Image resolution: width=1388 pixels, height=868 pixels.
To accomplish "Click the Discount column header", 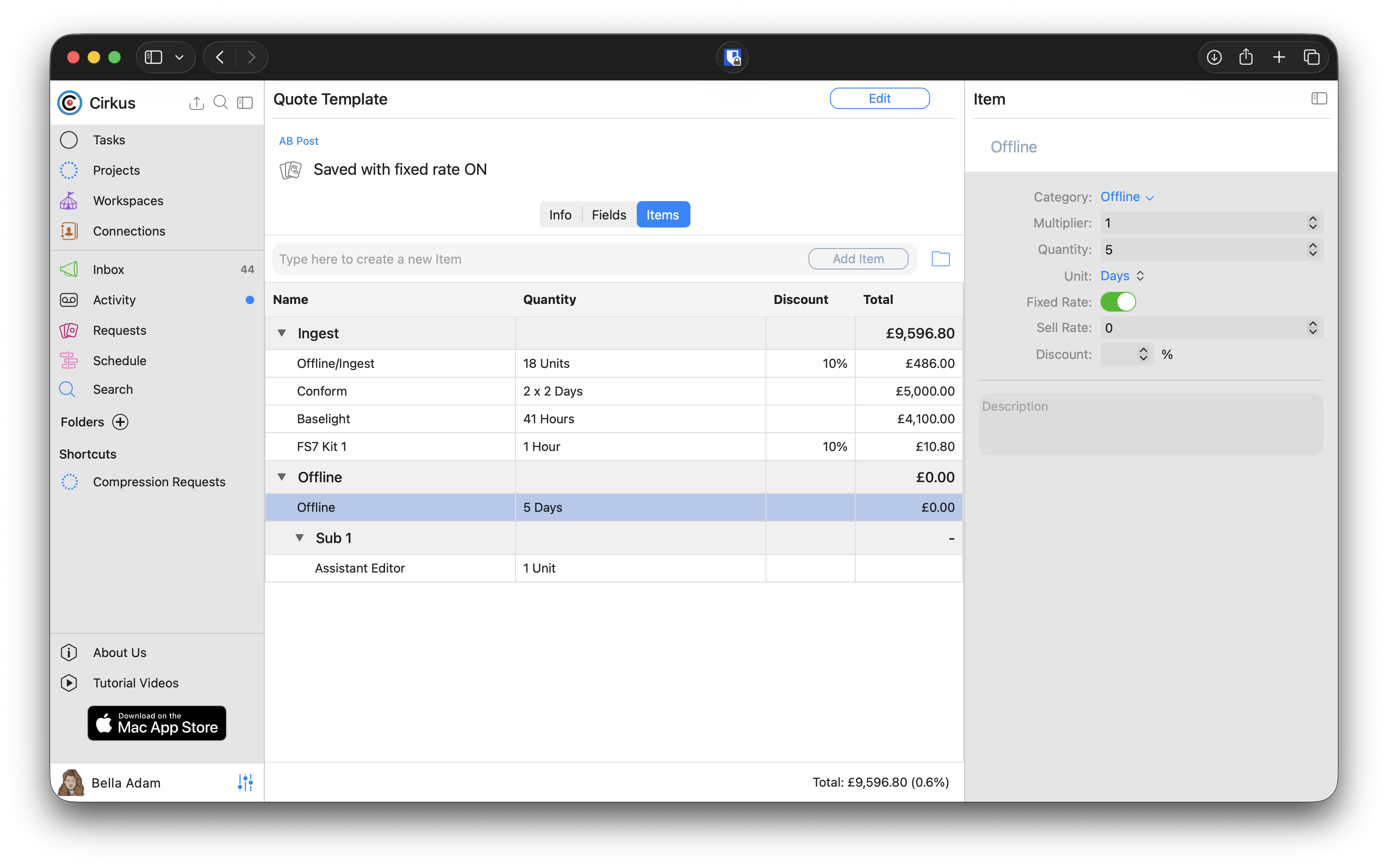I will (800, 299).
